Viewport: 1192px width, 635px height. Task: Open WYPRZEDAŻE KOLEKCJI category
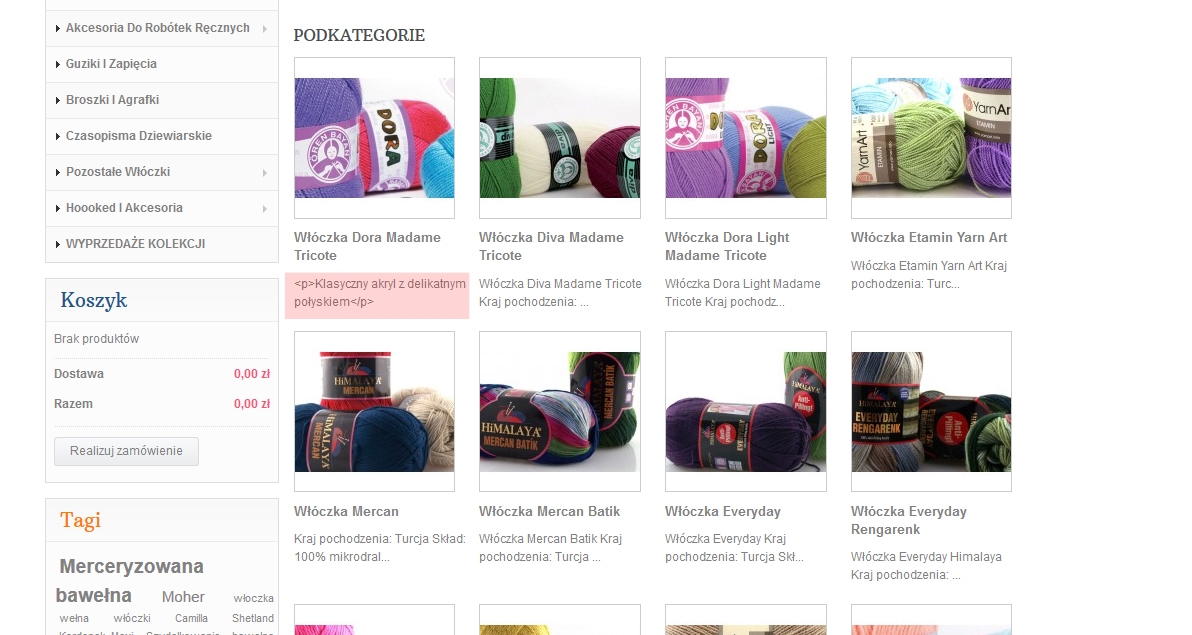coord(135,244)
